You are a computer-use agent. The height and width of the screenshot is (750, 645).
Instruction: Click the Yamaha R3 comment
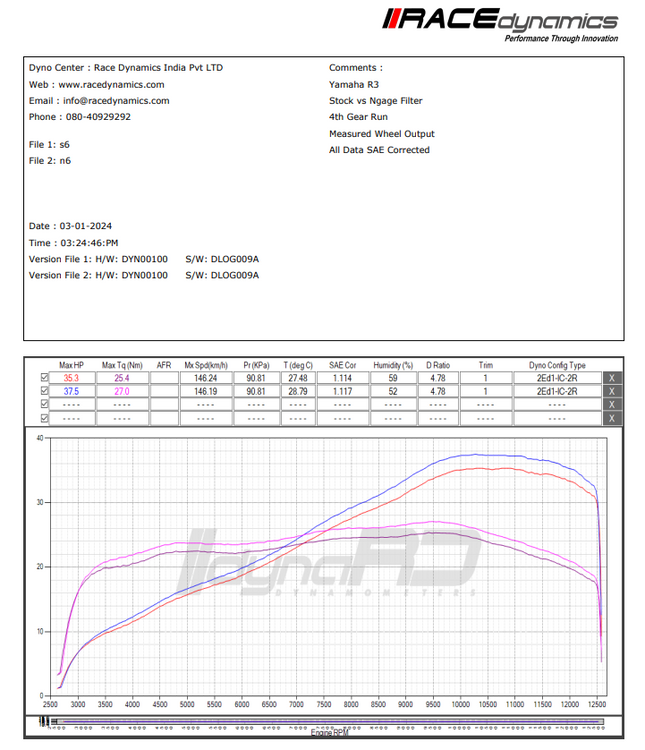coord(354,85)
